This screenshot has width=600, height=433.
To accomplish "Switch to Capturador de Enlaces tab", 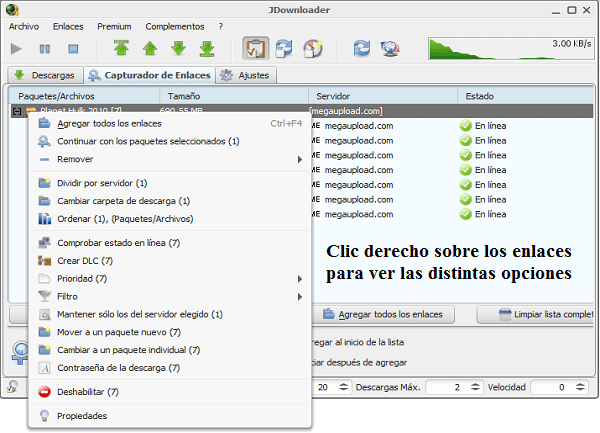I will coord(150,75).
